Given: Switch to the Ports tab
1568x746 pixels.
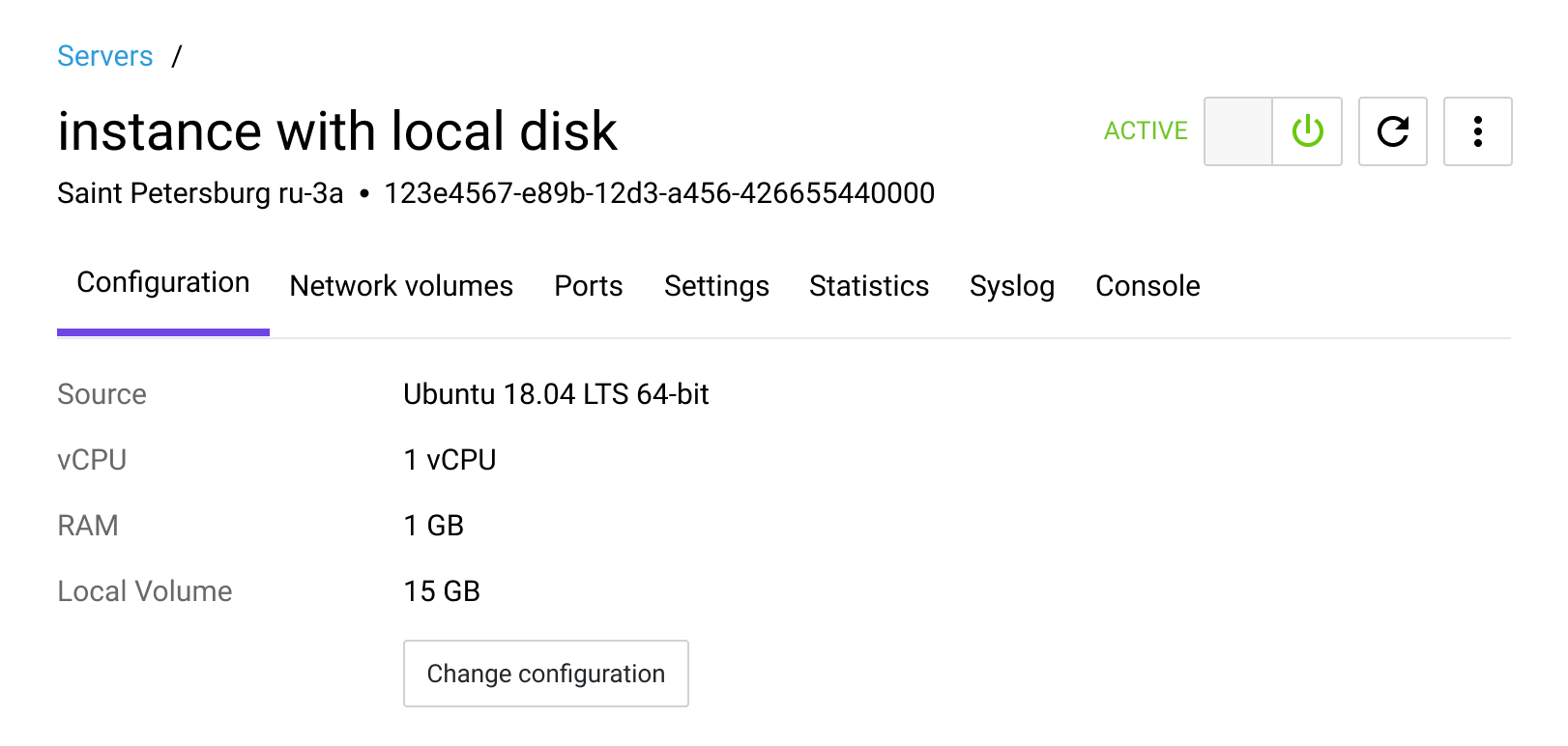Looking at the screenshot, I should pyautogui.click(x=588, y=286).
